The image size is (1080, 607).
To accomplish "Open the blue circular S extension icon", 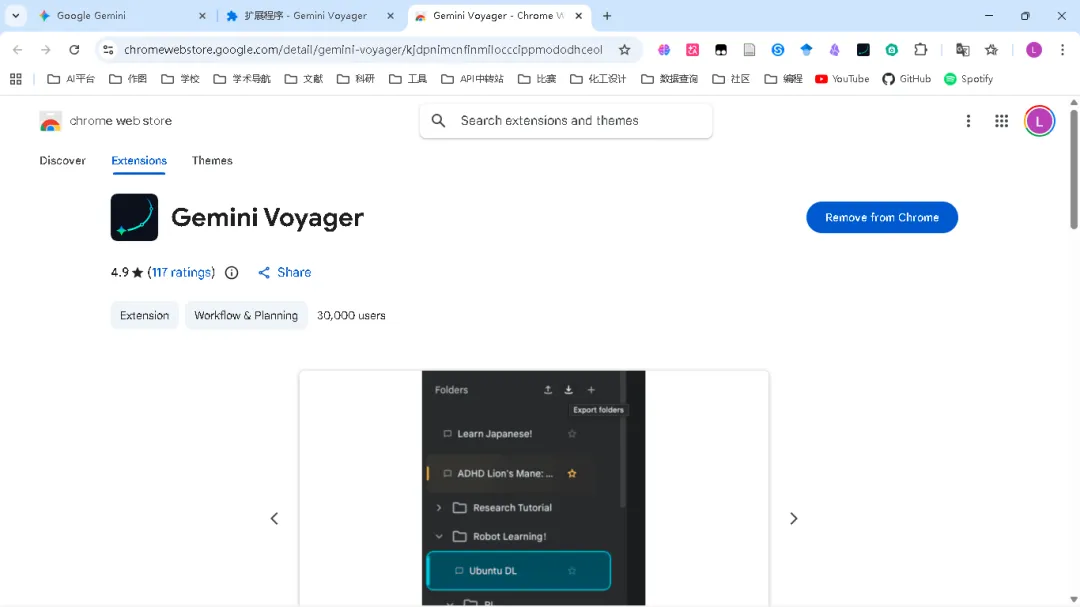I will [x=778, y=50].
